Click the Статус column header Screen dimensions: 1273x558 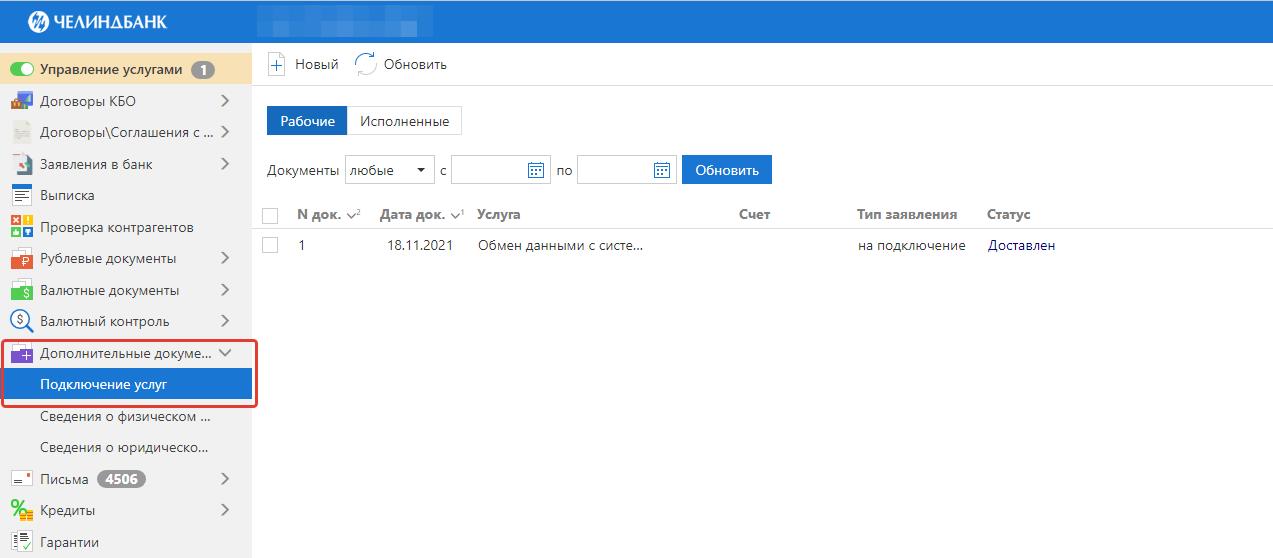(1009, 215)
